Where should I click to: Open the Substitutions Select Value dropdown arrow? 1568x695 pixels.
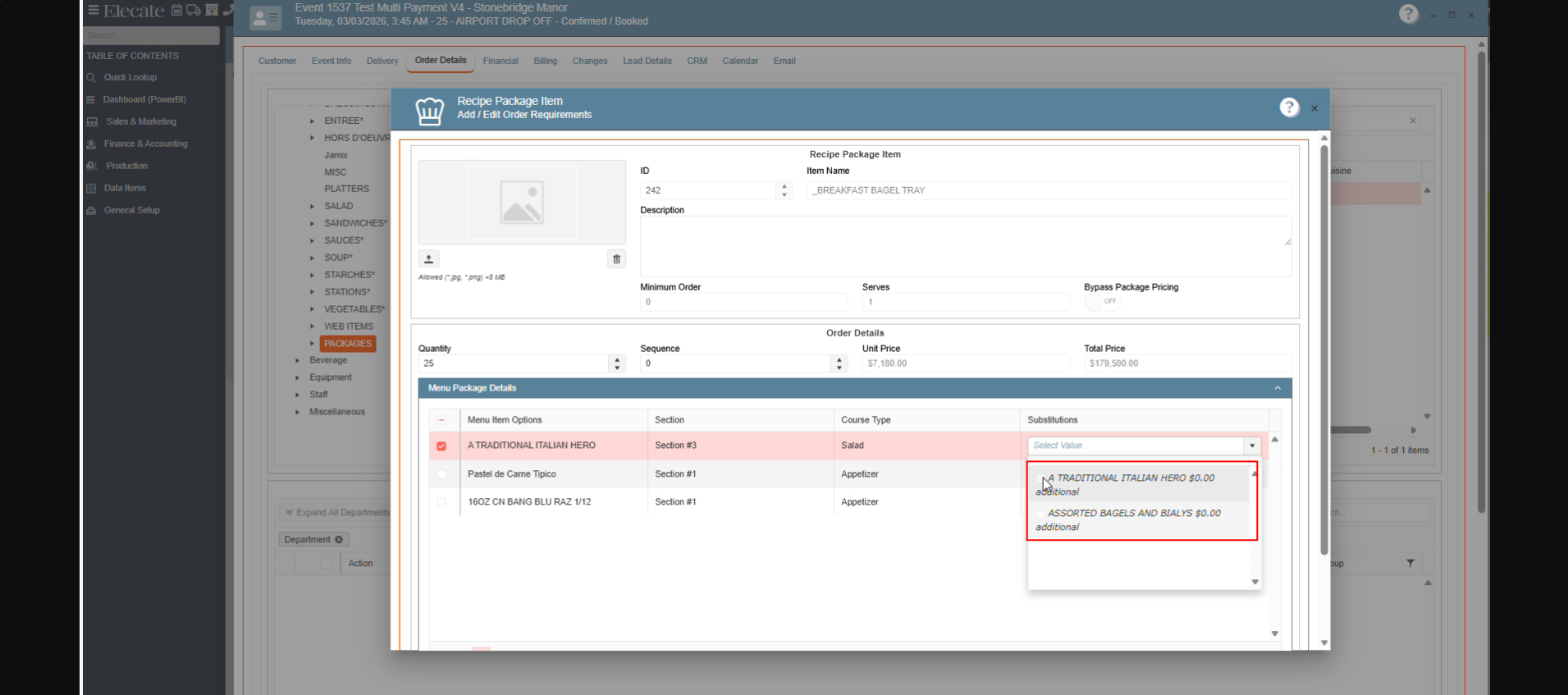point(1251,446)
